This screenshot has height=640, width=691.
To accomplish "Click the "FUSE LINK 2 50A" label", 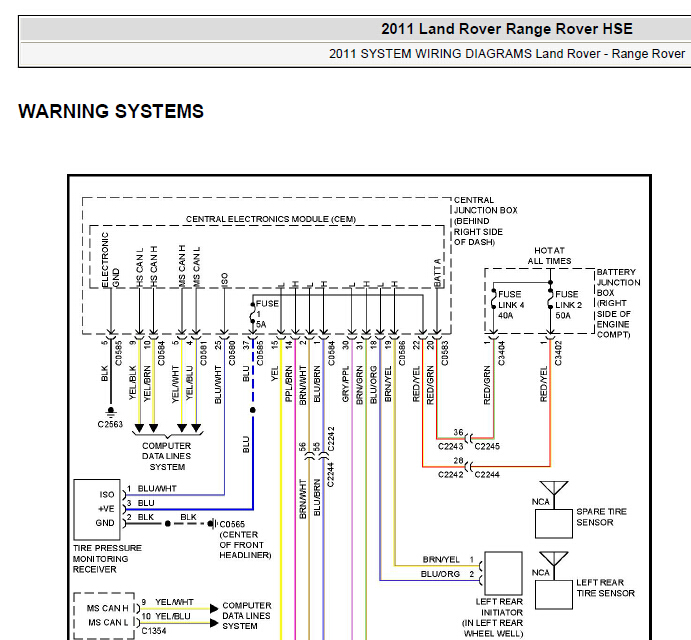I will pyautogui.click(x=568, y=305).
